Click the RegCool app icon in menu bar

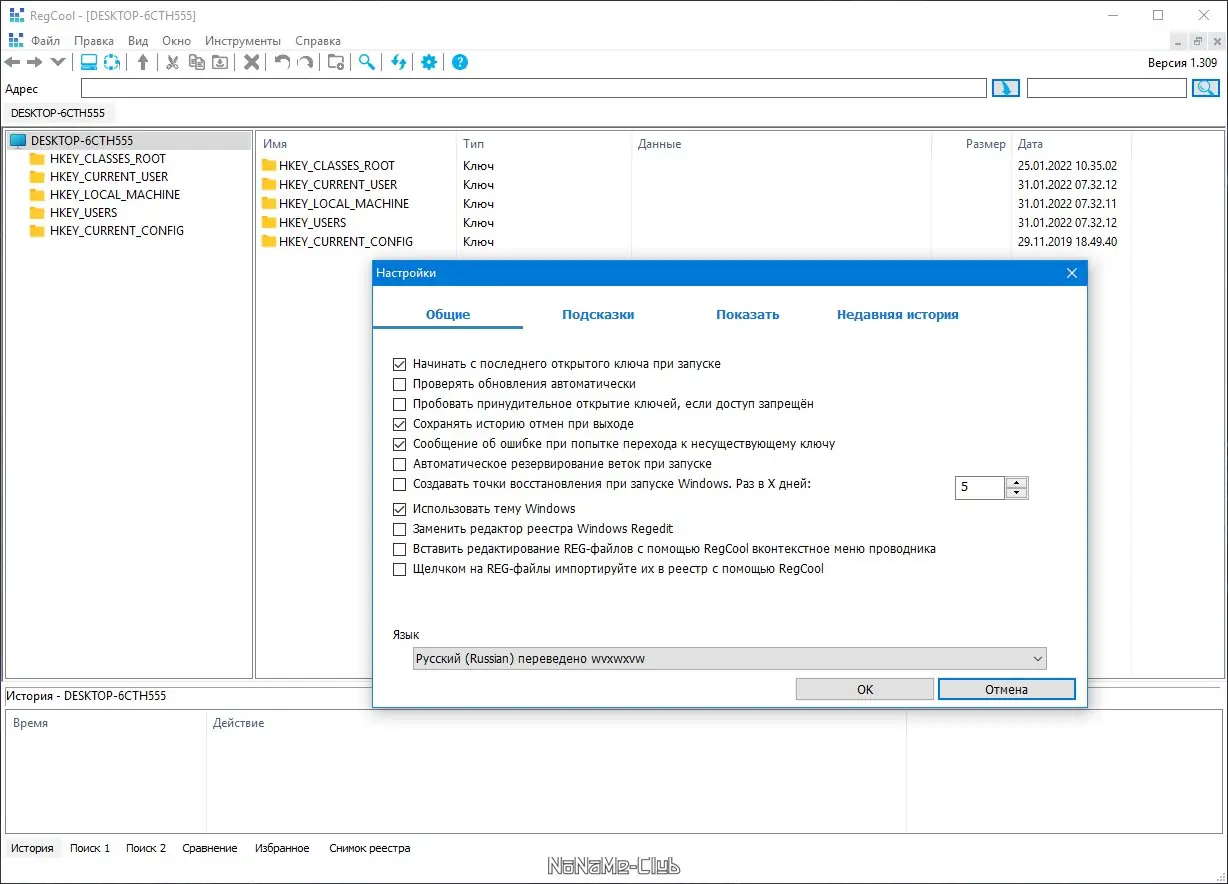pyautogui.click(x=16, y=41)
